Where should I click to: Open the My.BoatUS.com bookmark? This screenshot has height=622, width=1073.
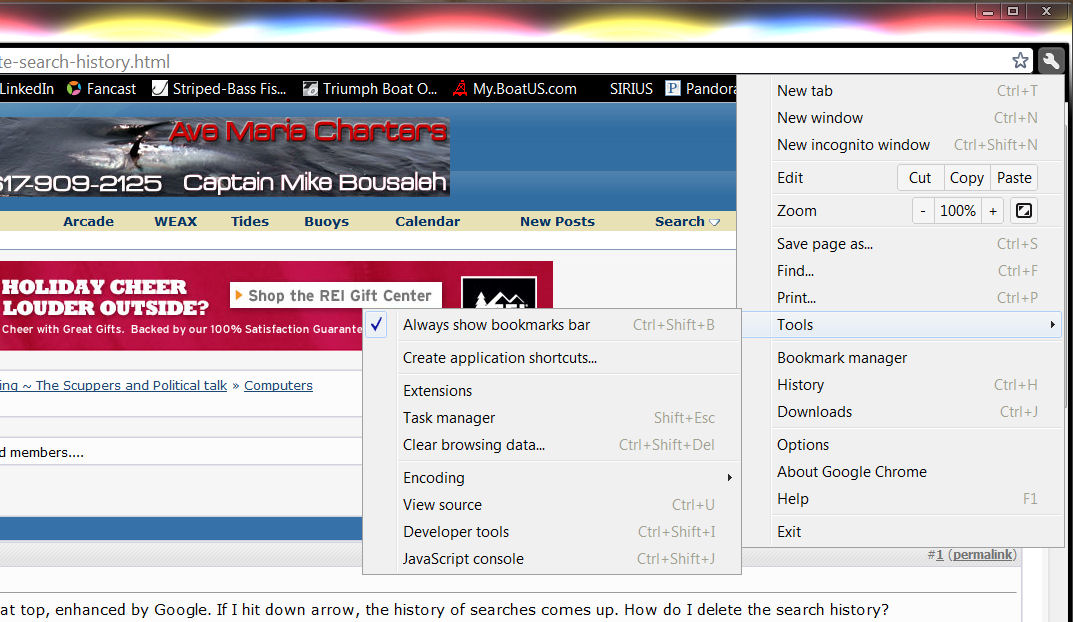click(x=514, y=89)
